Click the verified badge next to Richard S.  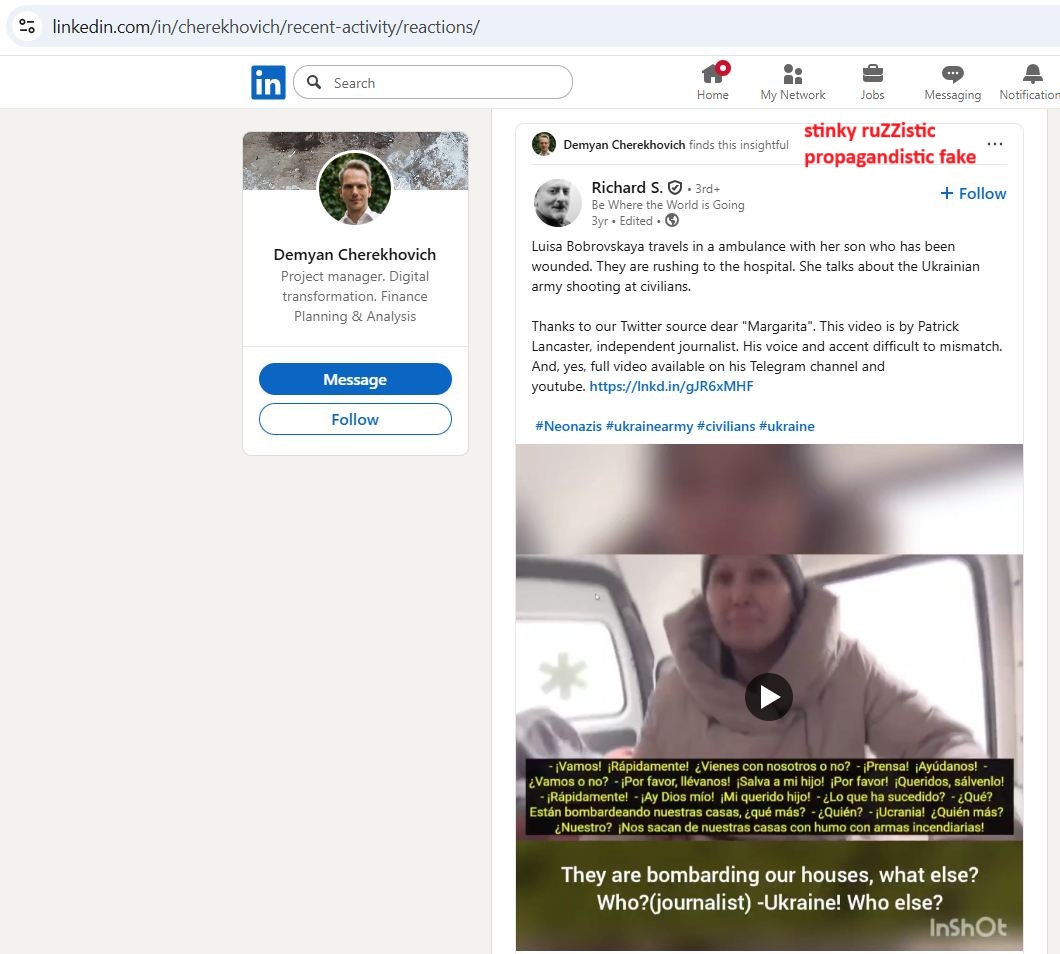[675, 188]
